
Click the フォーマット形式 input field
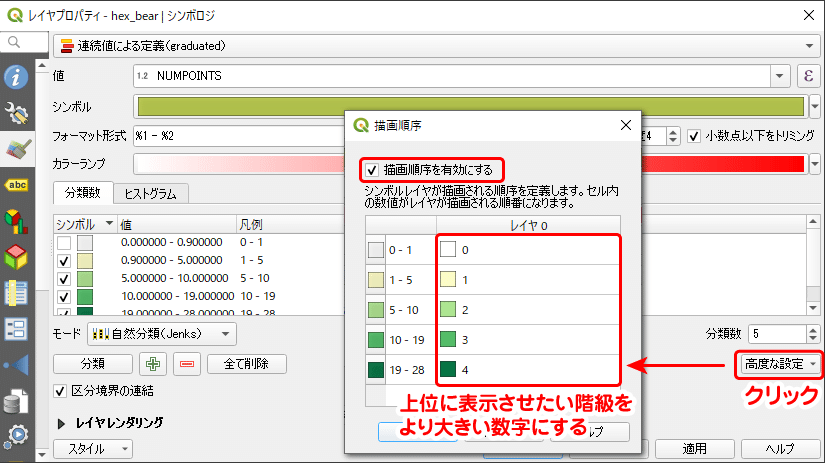click(x=239, y=136)
